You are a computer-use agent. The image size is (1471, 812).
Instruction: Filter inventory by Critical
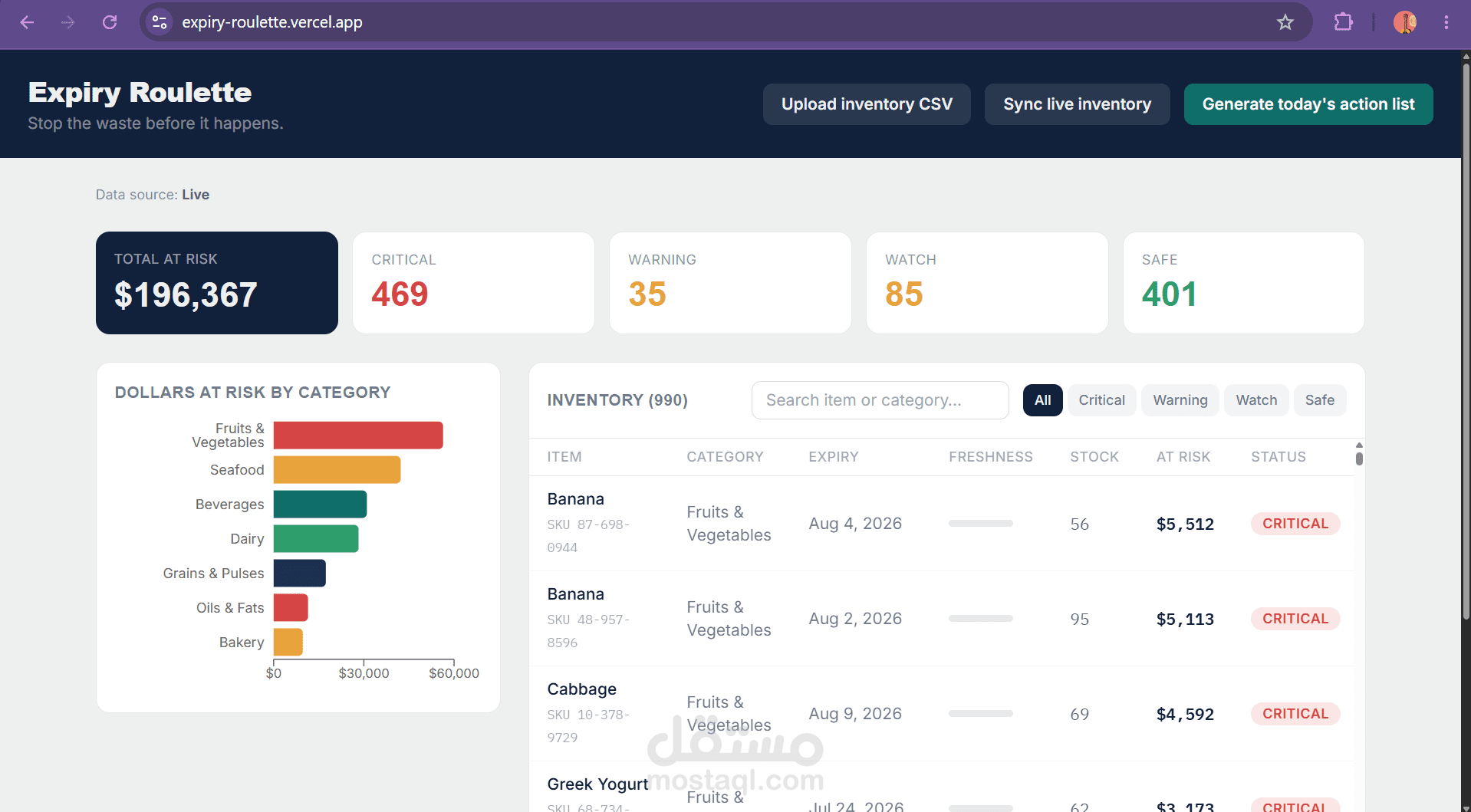tap(1101, 400)
